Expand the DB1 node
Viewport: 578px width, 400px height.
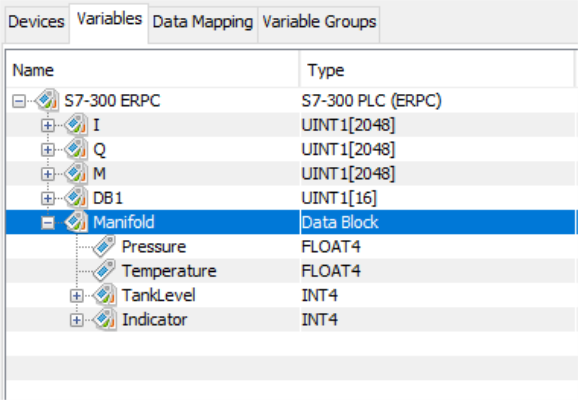point(48,198)
